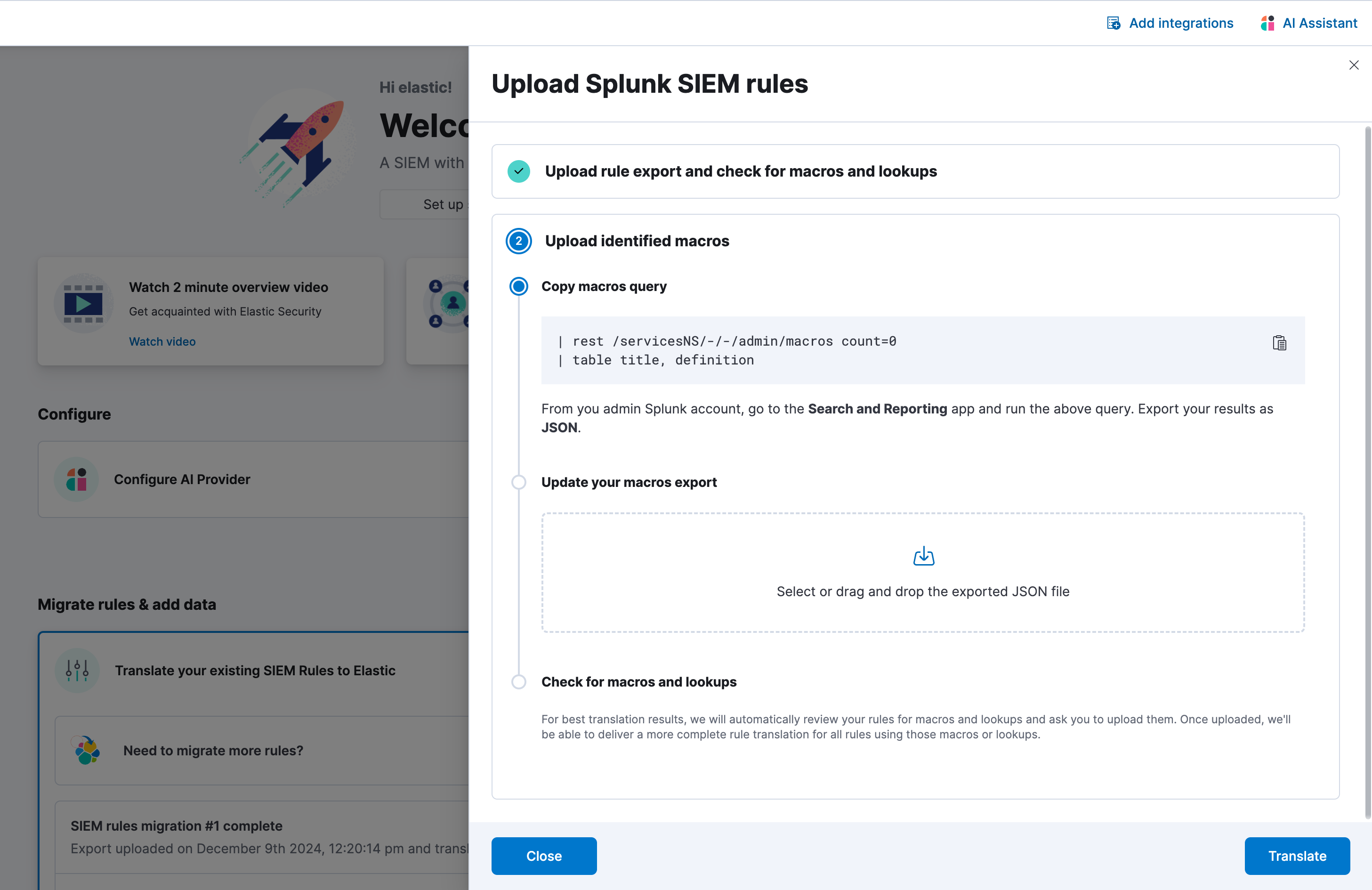This screenshot has width=1372, height=890.
Task: Select the Copy macros query sub-step marker
Action: point(518,286)
